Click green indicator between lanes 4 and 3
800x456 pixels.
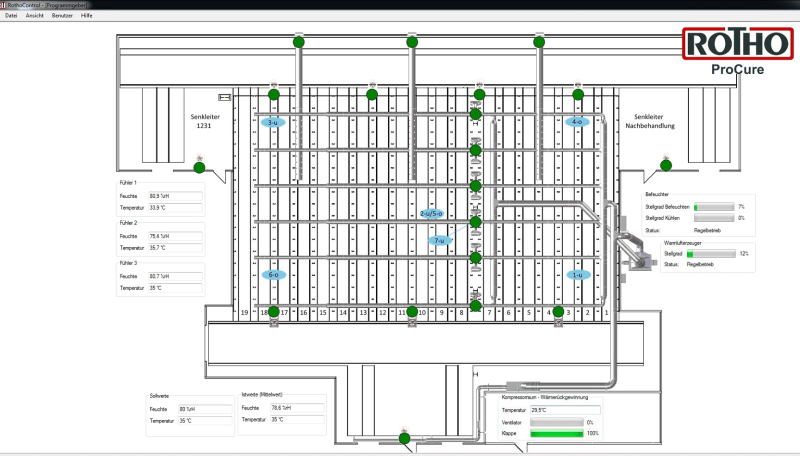tap(558, 311)
